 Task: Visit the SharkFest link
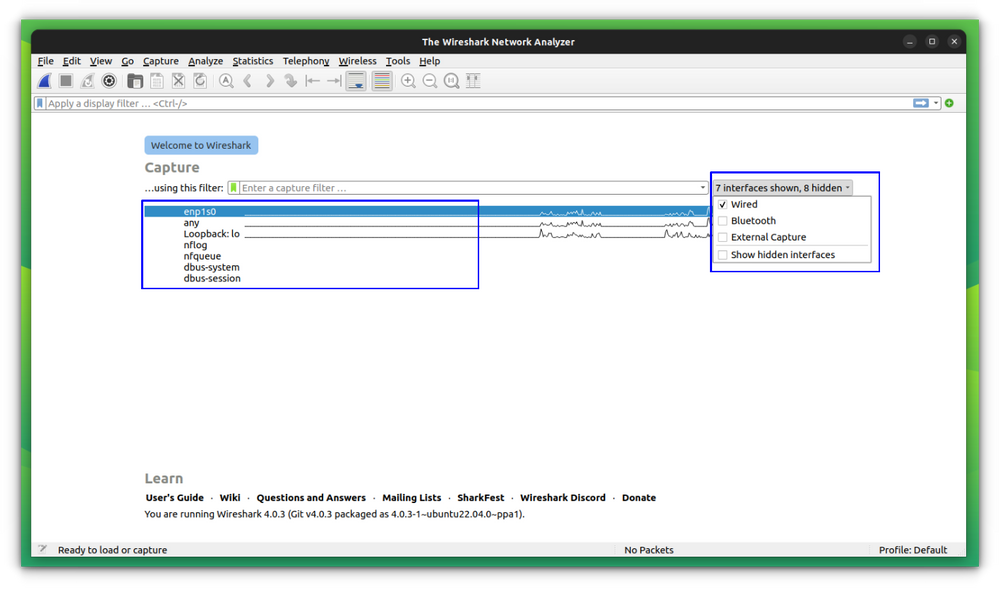tap(480, 497)
